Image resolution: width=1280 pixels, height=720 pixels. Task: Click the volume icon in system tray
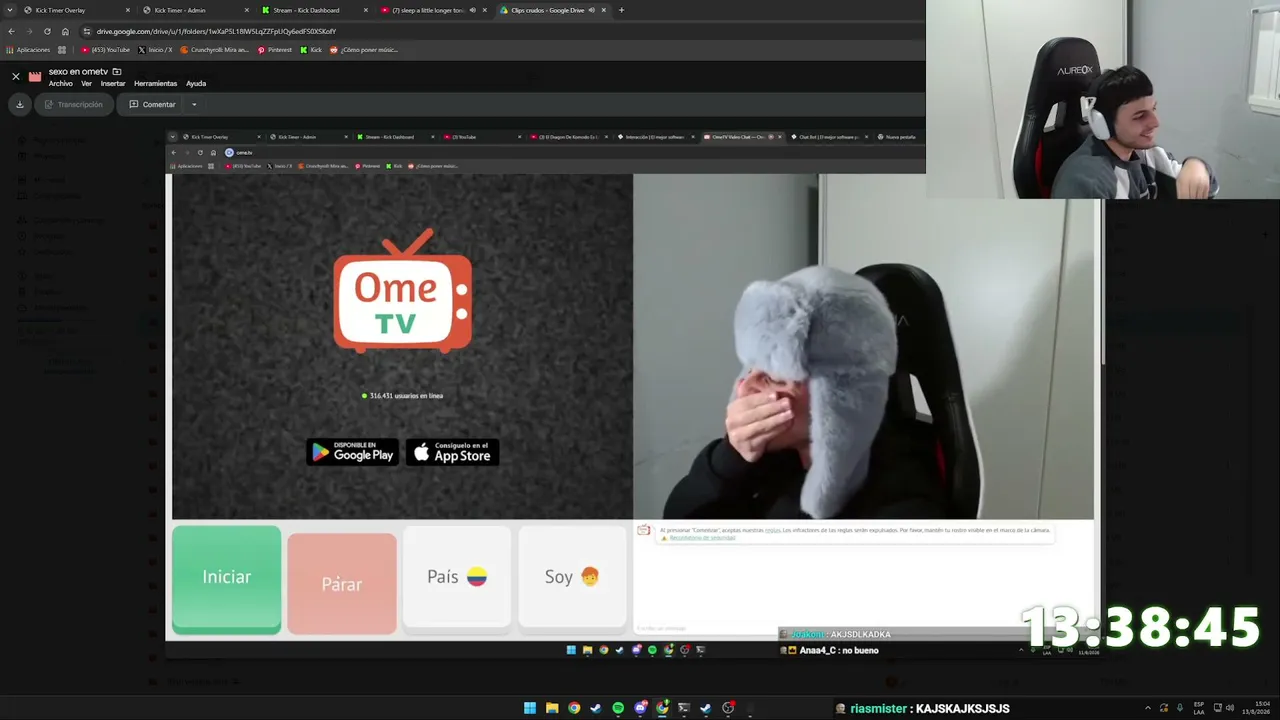click(x=1230, y=708)
